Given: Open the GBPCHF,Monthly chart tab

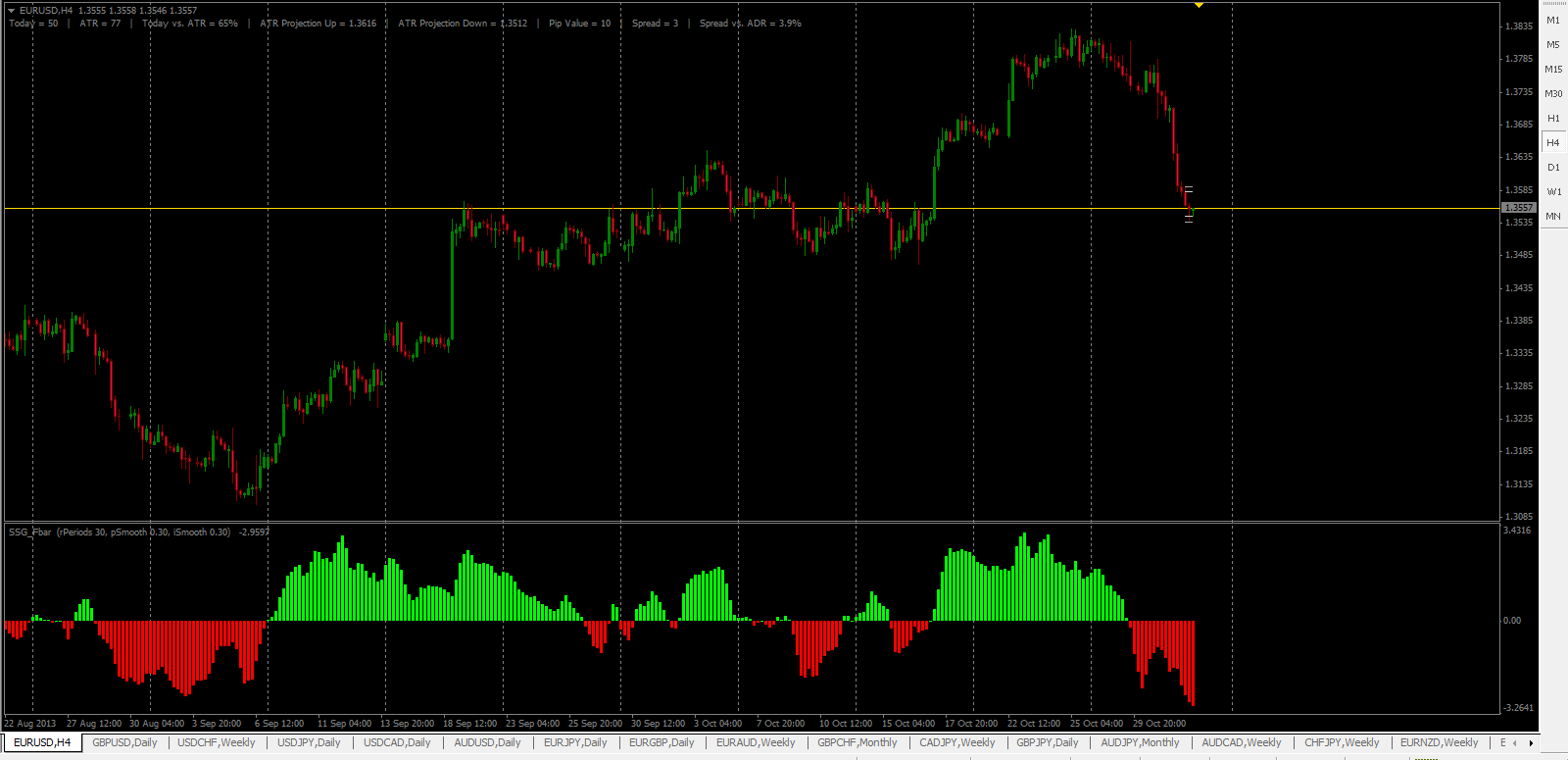Looking at the screenshot, I should [857, 743].
